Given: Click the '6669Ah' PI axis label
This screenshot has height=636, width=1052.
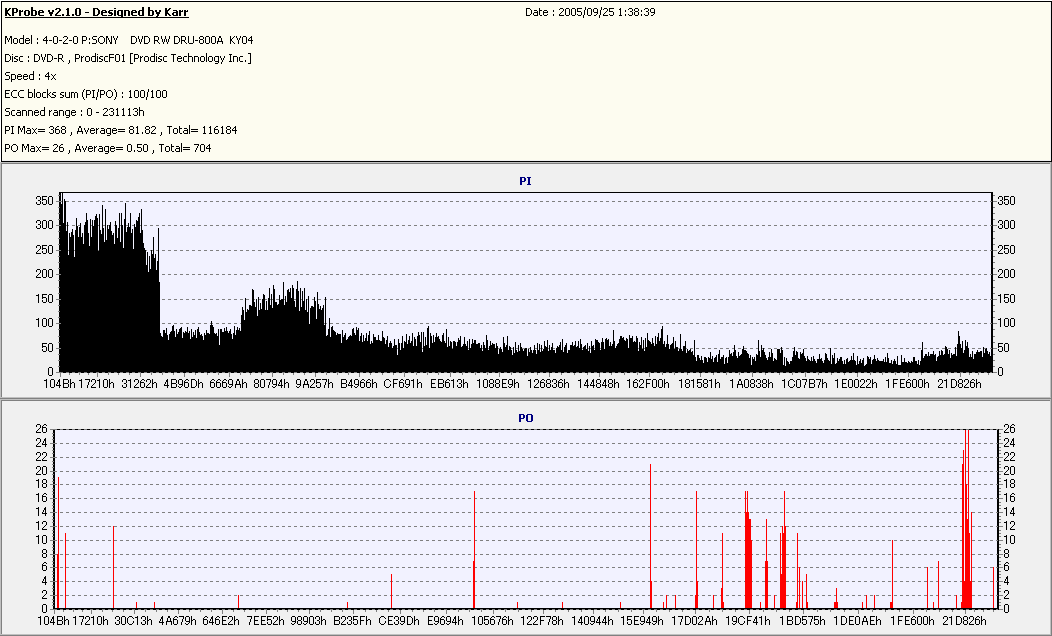Looking at the screenshot, I should tap(228, 384).
